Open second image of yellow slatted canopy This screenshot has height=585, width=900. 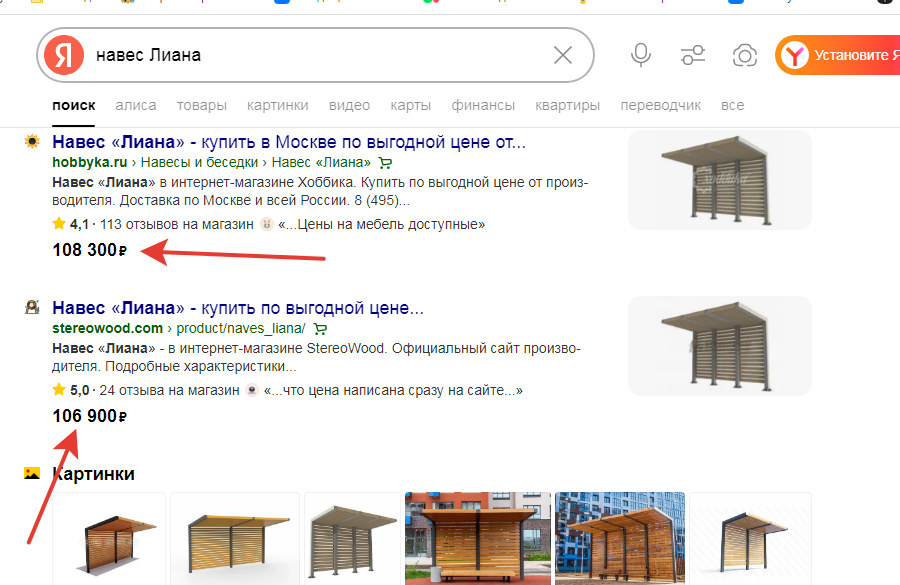click(x=235, y=538)
